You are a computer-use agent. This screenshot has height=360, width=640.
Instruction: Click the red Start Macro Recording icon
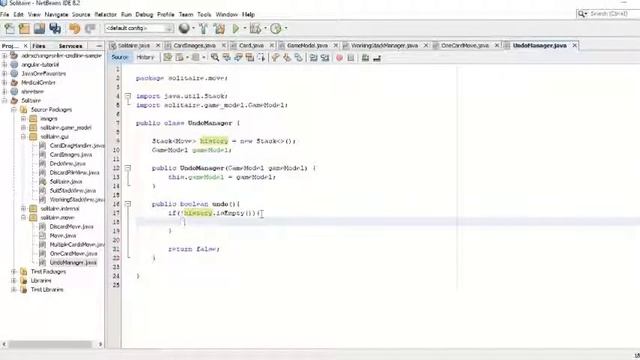pos(339,58)
